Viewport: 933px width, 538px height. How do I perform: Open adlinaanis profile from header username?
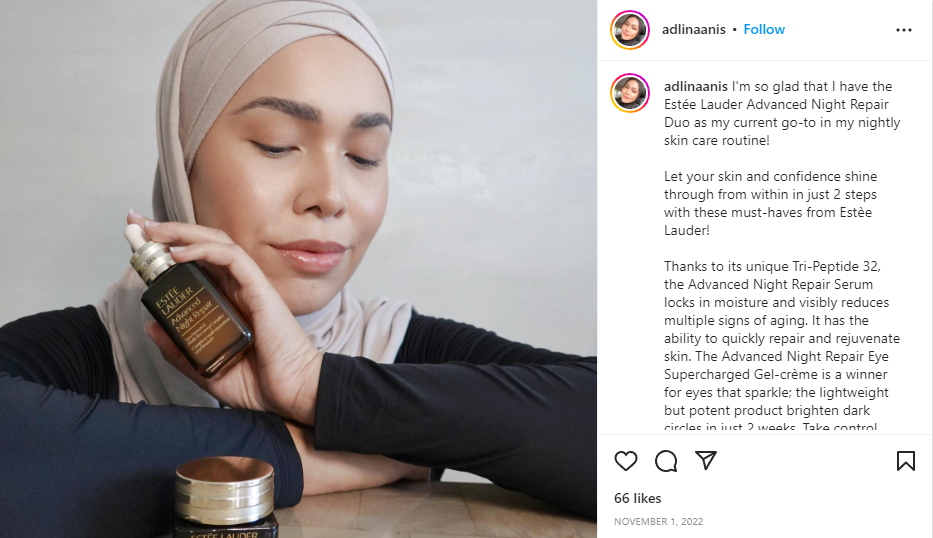click(x=694, y=29)
